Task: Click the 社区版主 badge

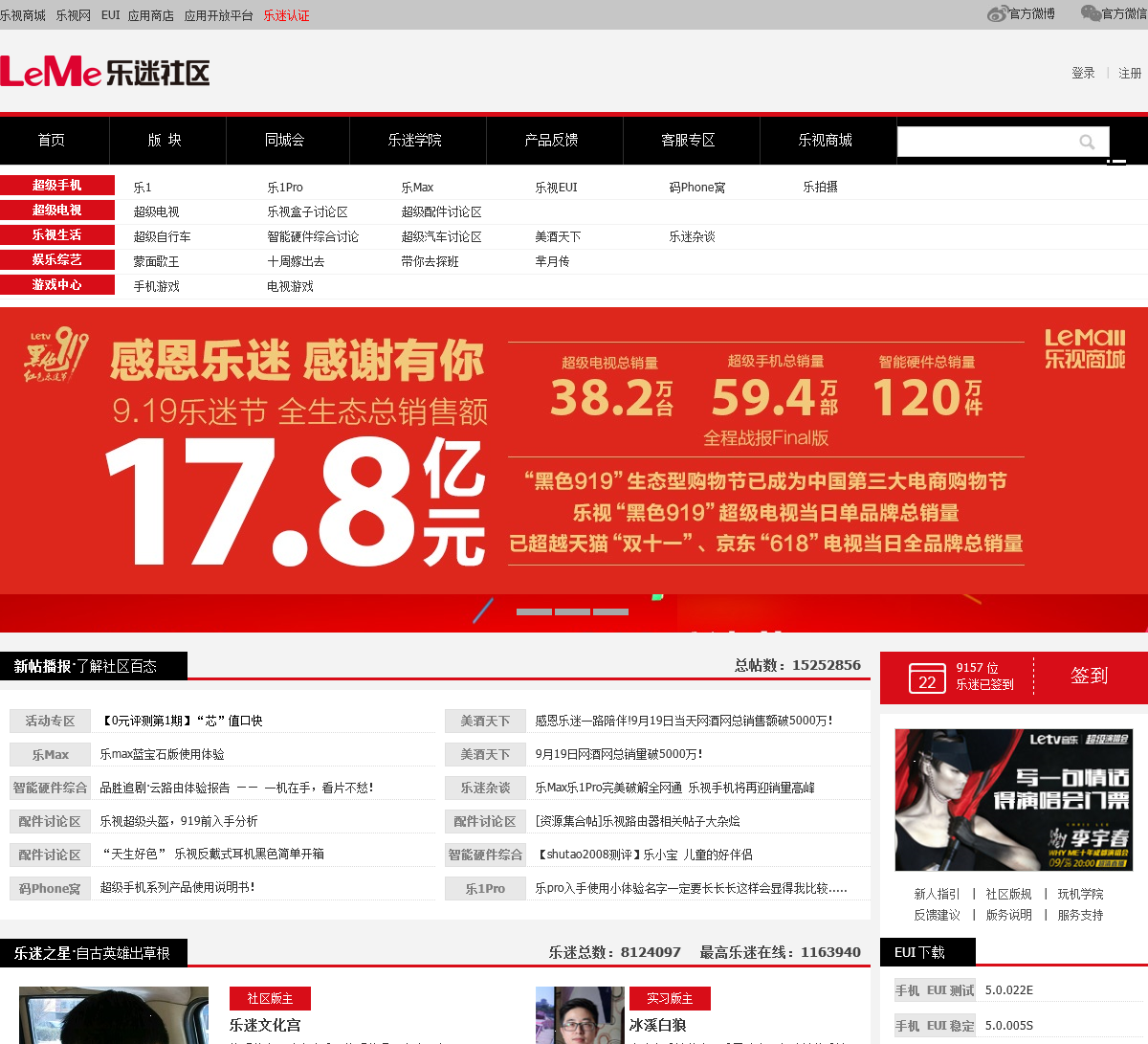Action: click(x=271, y=999)
